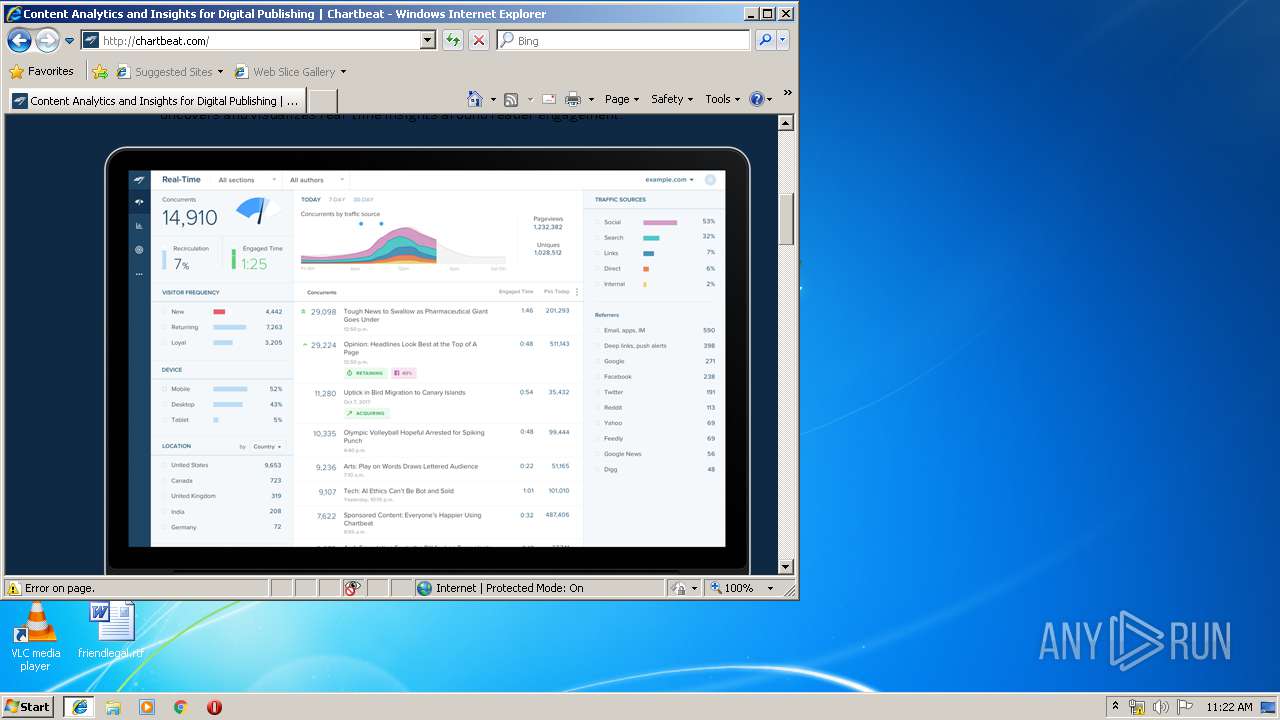Click the network tray icon

(1137, 707)
